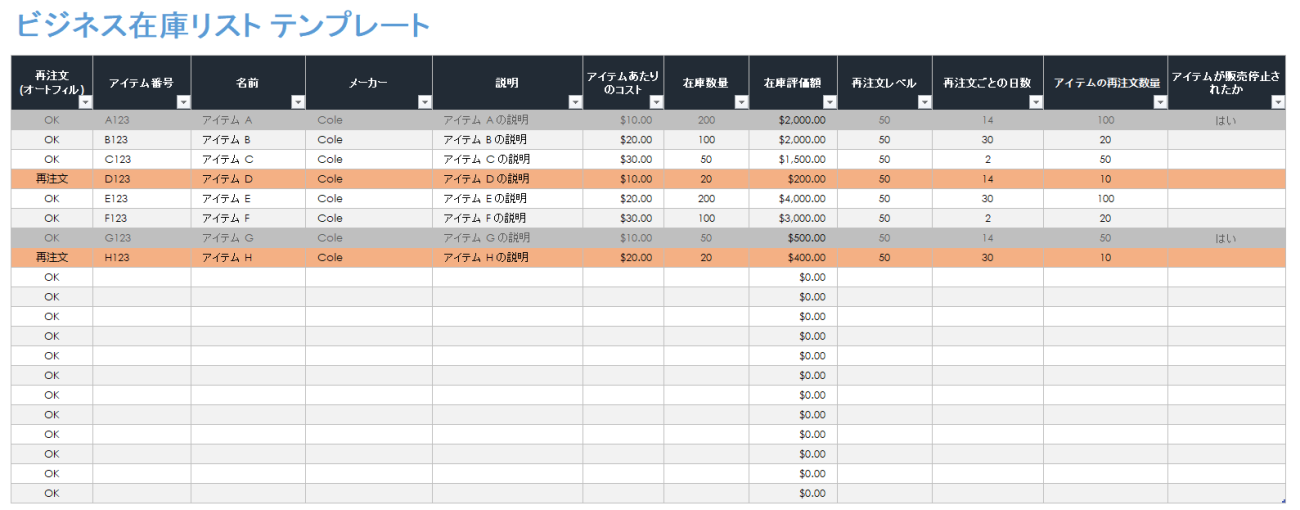Open the 再注文ごとの日数 filter dropdown
Image resolution: width=1300 pixels, height=510 pixels.
pos(1036,102)
